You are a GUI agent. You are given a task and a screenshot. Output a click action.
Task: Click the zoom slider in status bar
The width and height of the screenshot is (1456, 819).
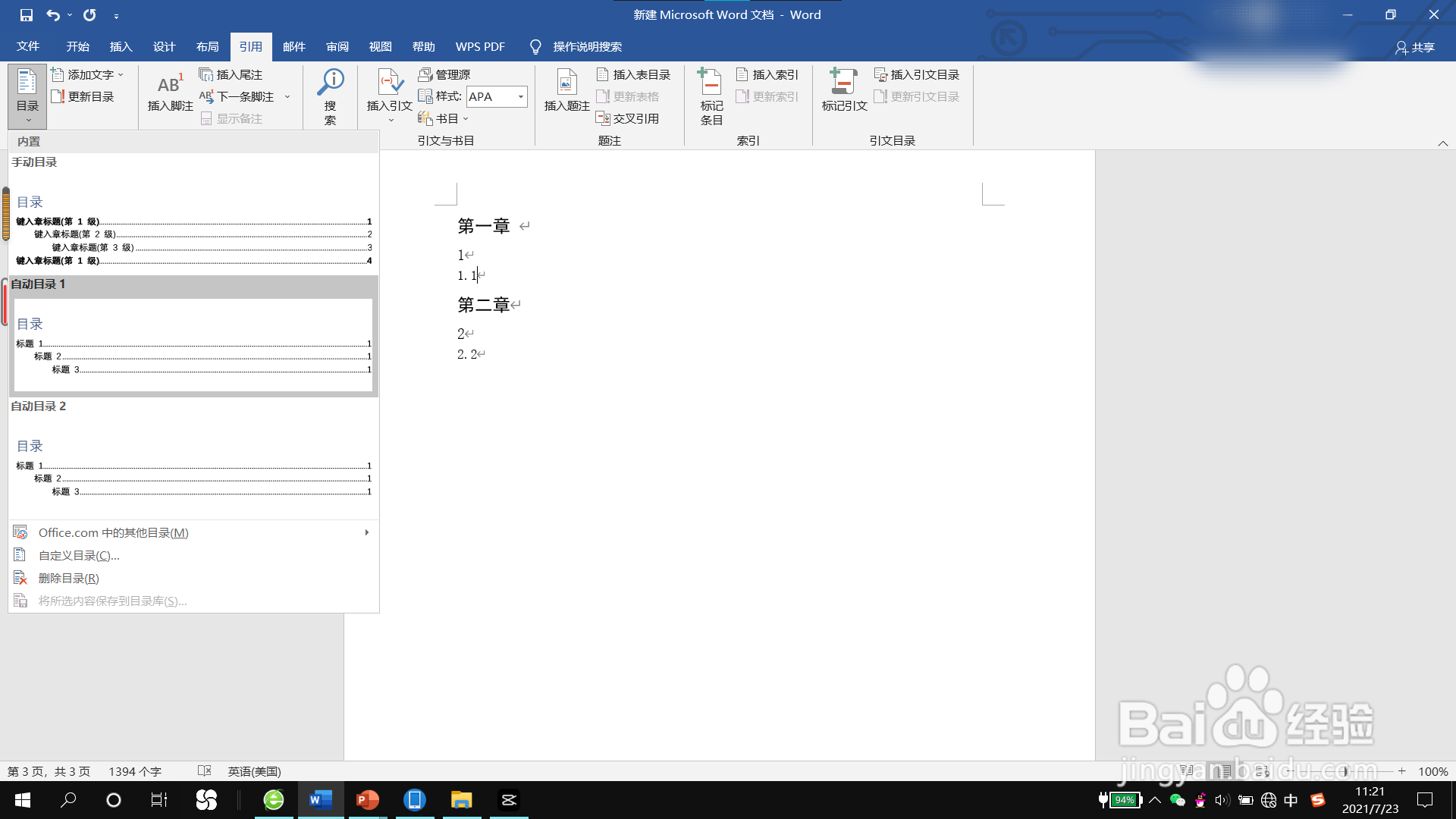(1345, 771)
